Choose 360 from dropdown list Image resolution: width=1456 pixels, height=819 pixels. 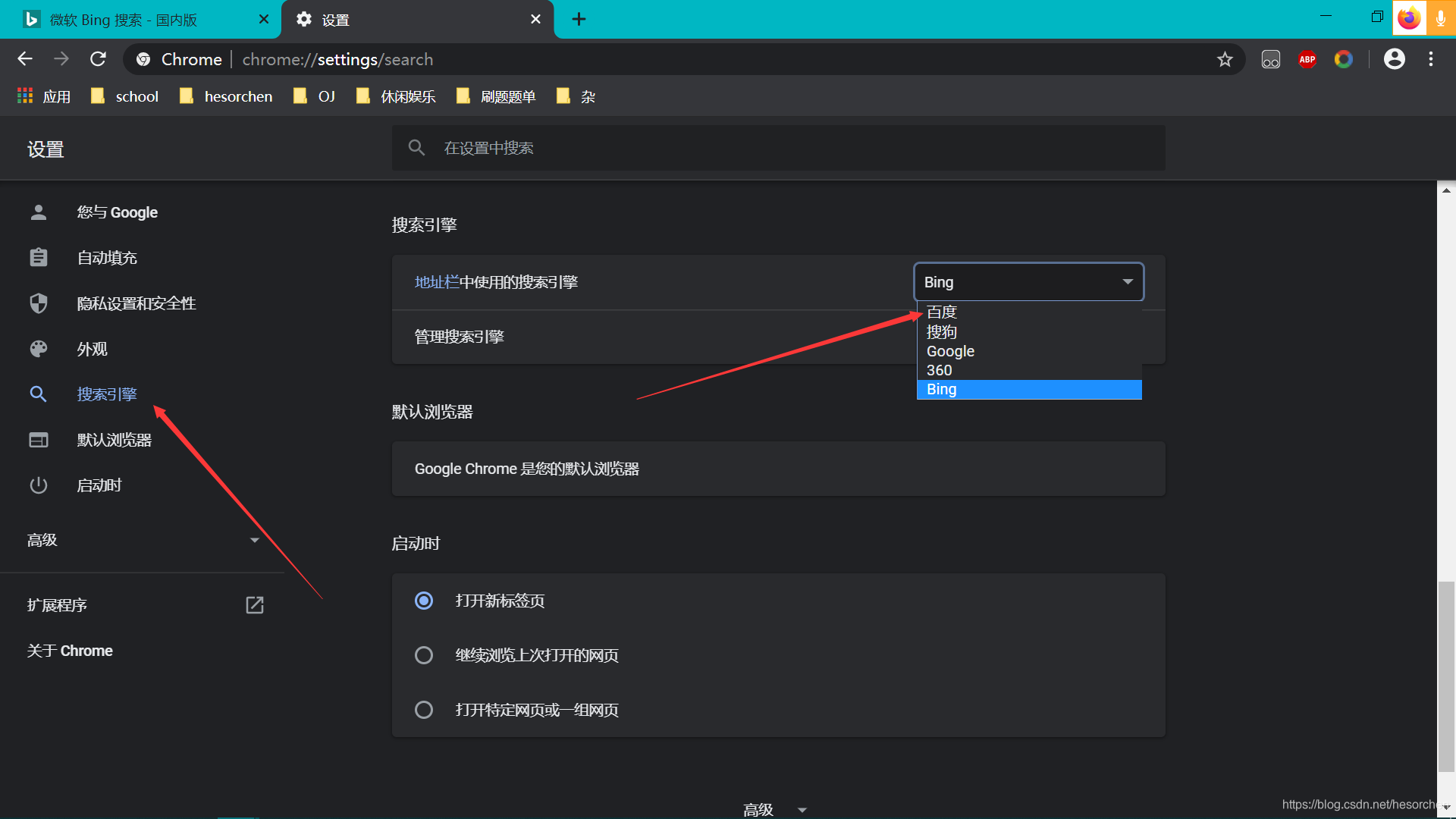1029,370
